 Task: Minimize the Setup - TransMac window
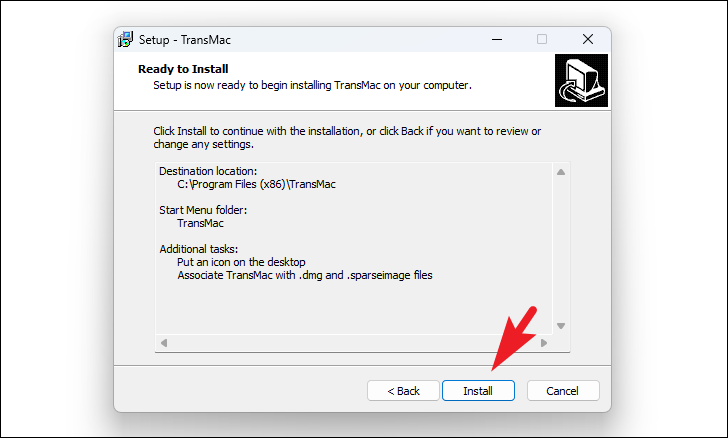[497, 39]
